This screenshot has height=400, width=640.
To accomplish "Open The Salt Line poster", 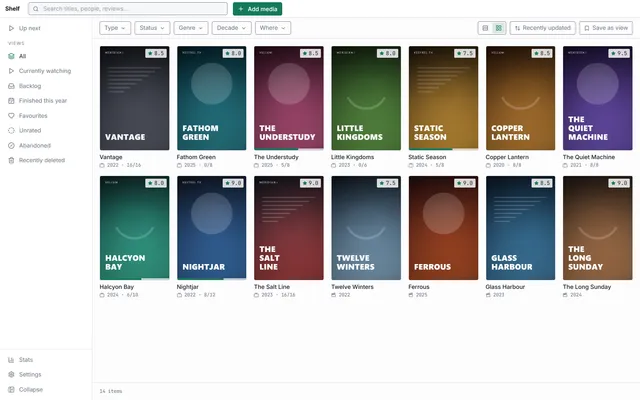I will (x=289, y=228).
